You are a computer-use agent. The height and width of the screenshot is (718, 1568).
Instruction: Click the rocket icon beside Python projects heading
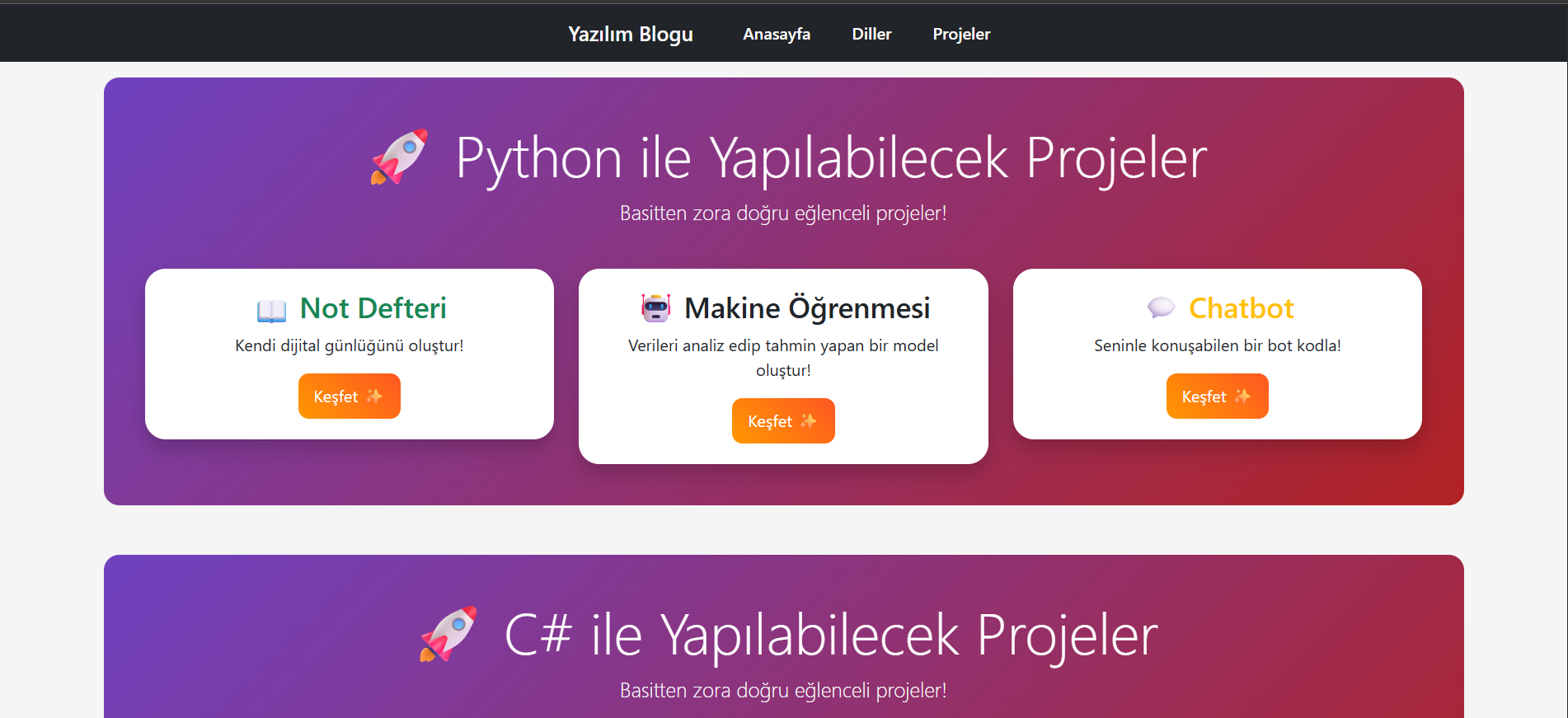point(399,157)
